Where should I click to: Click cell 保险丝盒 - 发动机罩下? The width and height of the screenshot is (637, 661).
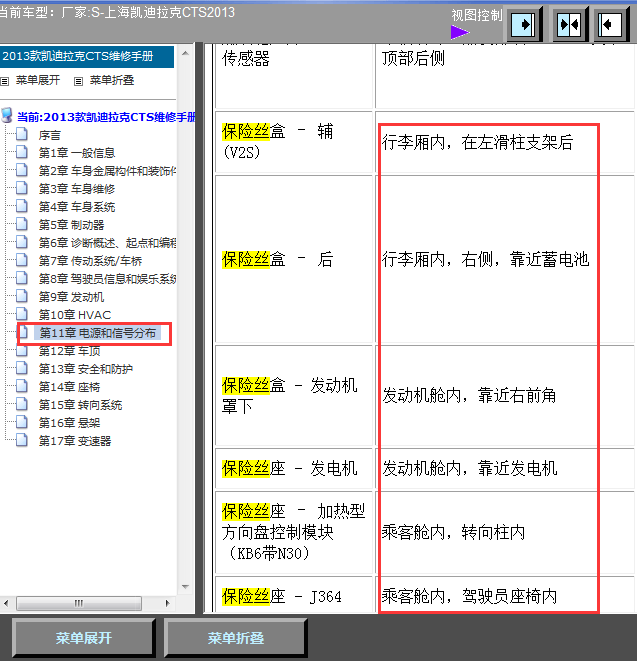pos(294,396)
